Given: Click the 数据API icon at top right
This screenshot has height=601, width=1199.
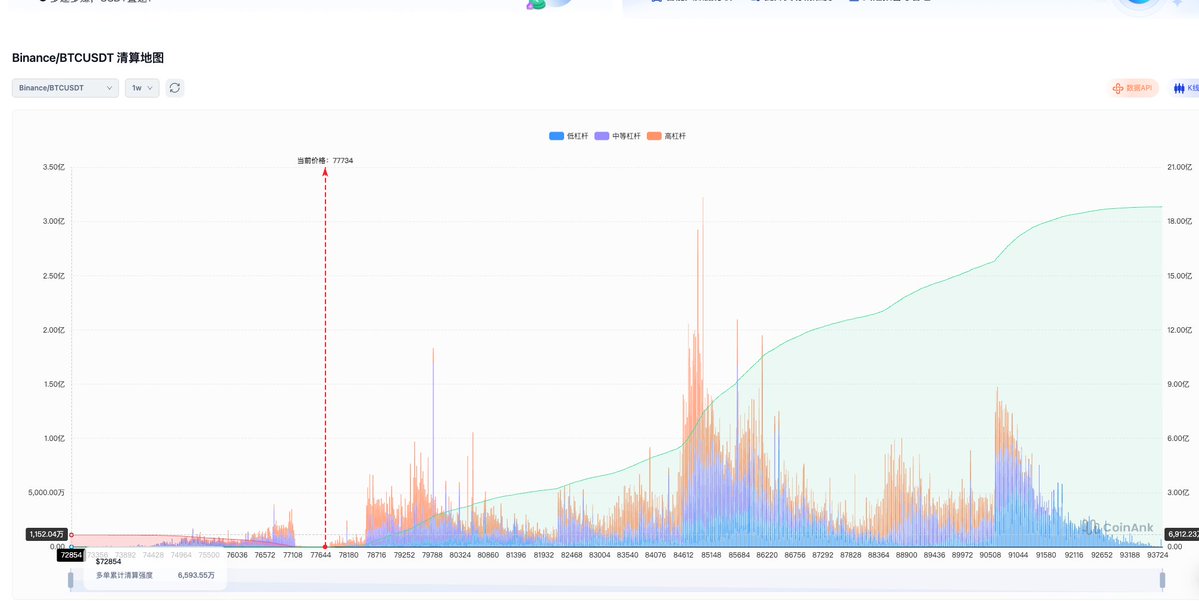Looking at the screenshot, I should click(1118, 88).
